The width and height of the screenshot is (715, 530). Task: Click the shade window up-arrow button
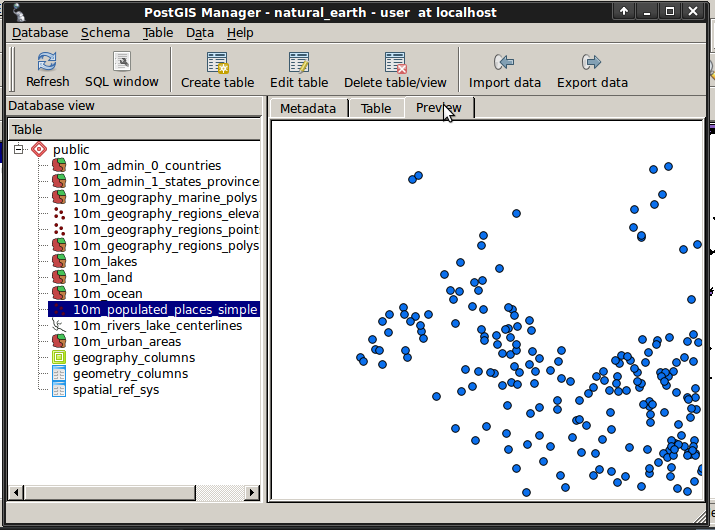click(x=624, y=11)
